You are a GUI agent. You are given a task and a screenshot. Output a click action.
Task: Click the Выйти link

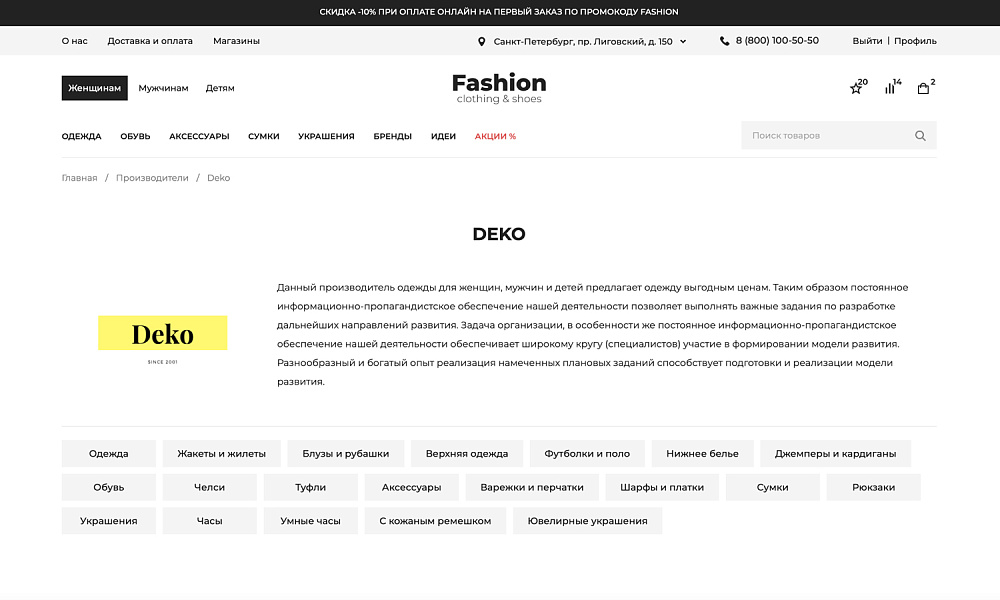pyautogui.click(x=866, y=41)
